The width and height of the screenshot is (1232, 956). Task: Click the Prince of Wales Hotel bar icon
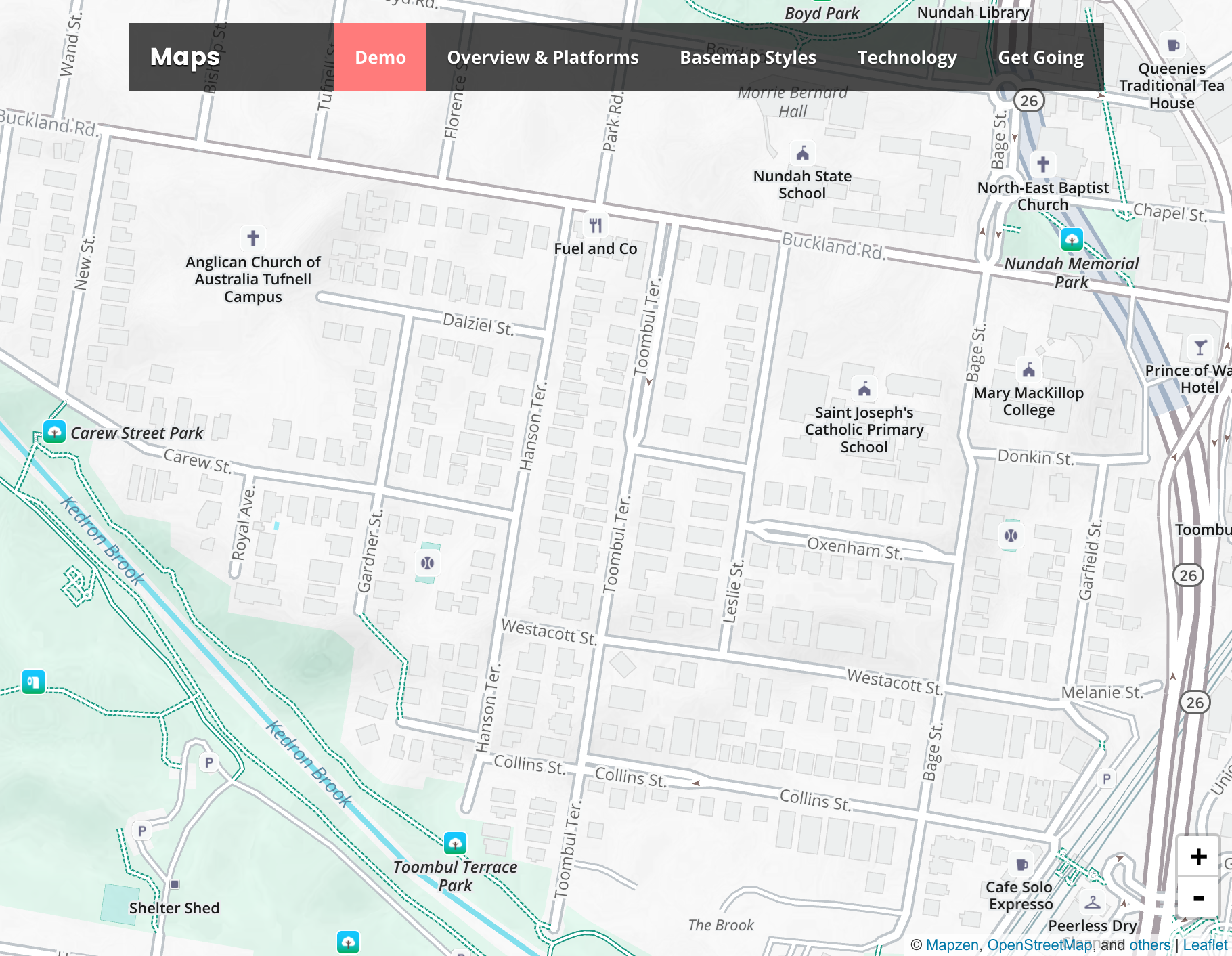1200,347
